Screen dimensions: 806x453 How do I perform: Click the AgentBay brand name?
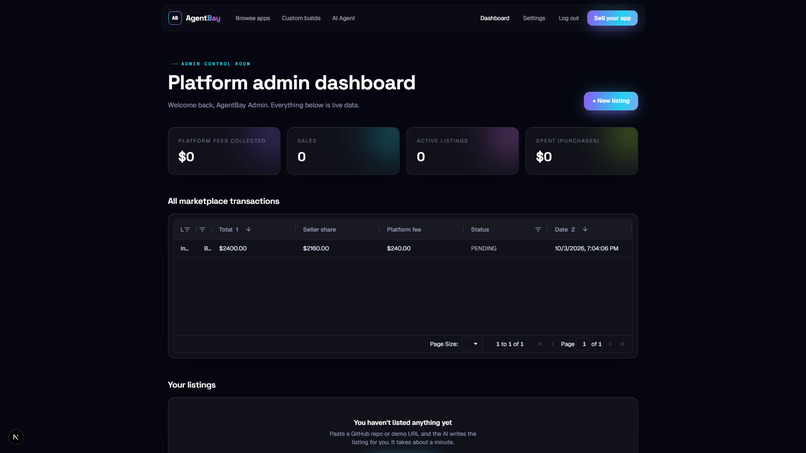coord(203,18)
